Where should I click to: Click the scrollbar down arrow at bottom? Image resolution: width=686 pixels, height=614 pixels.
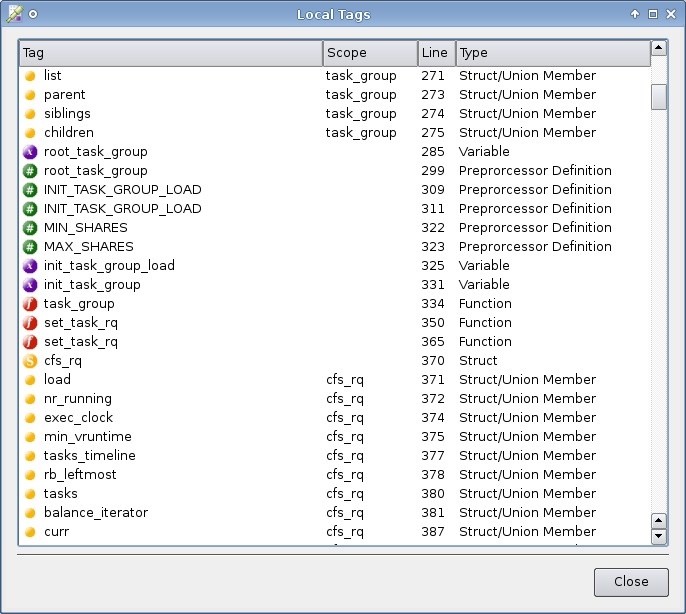point(659,536)
